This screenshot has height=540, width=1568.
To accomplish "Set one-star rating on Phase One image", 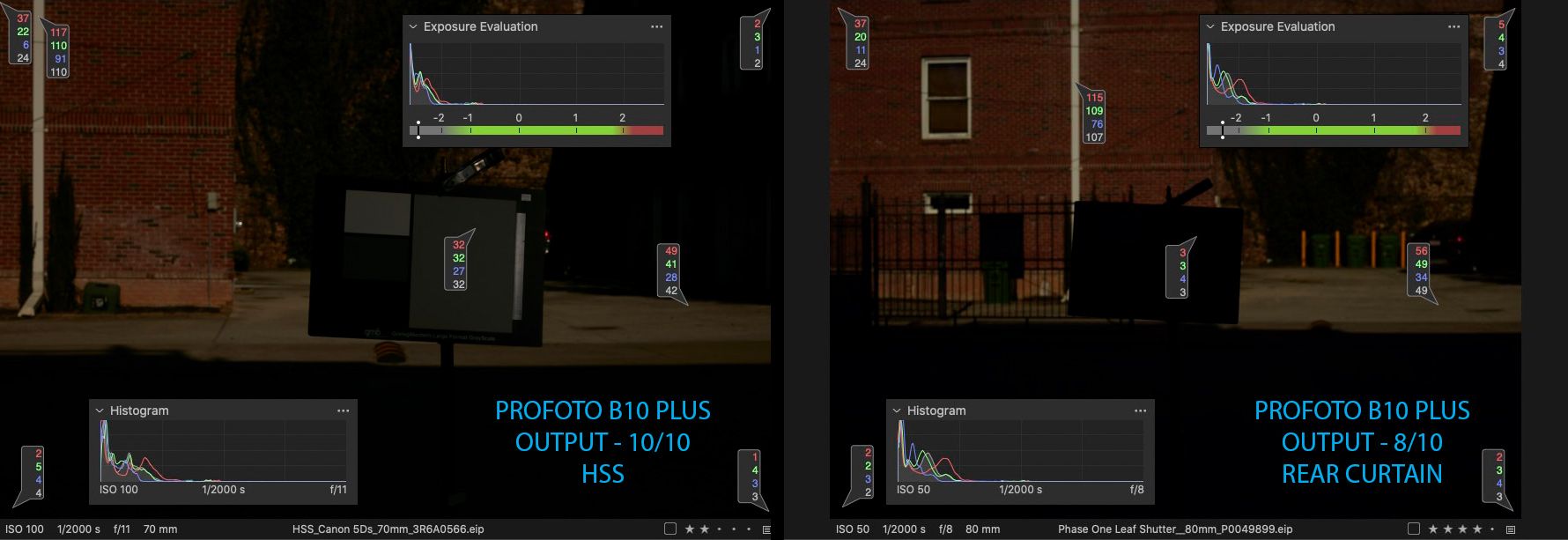I will 1433,529.
